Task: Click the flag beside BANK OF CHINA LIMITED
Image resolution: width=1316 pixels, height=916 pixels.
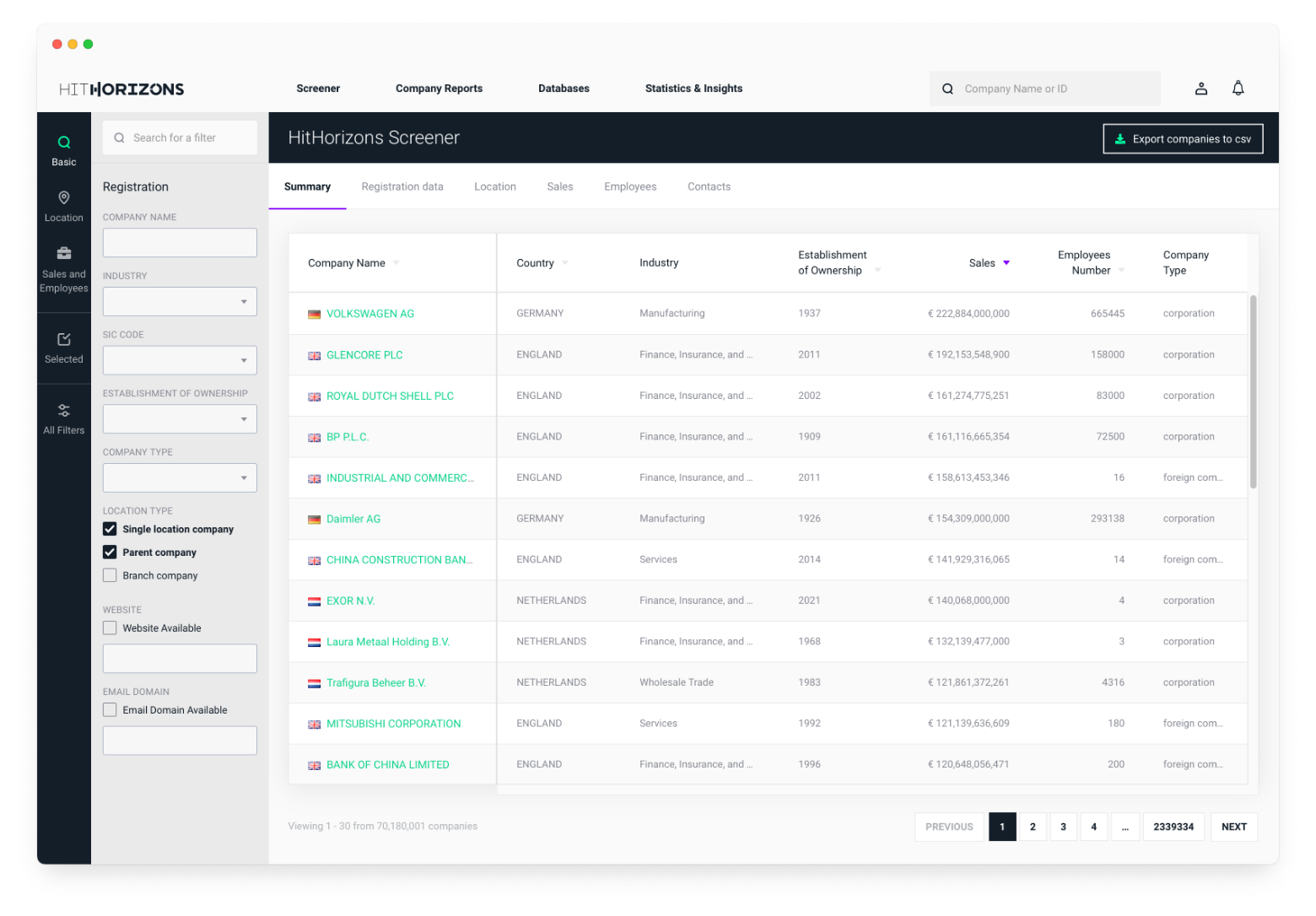Action: click(x=314, y=765)
